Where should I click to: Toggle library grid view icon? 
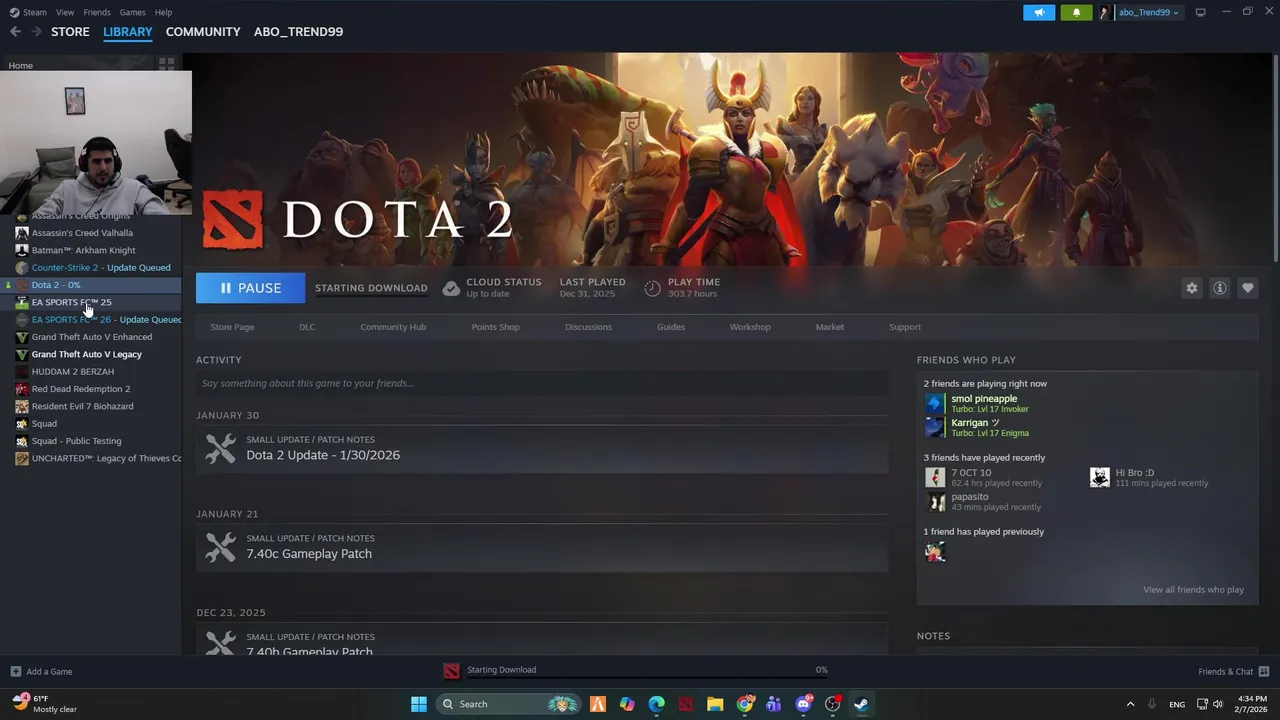(166, 64)
